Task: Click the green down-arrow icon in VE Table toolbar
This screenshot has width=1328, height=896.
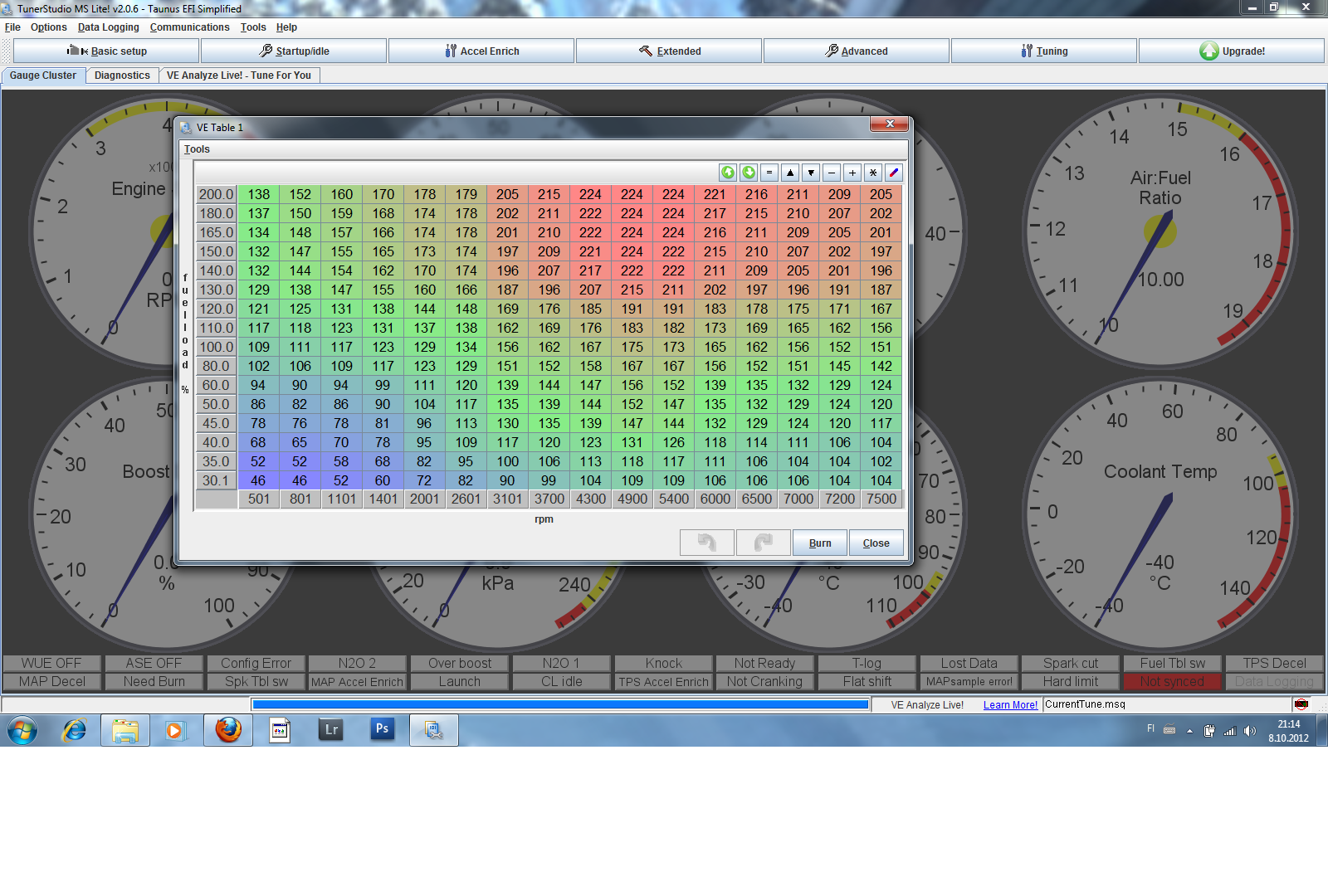Action: coord(749,173)
